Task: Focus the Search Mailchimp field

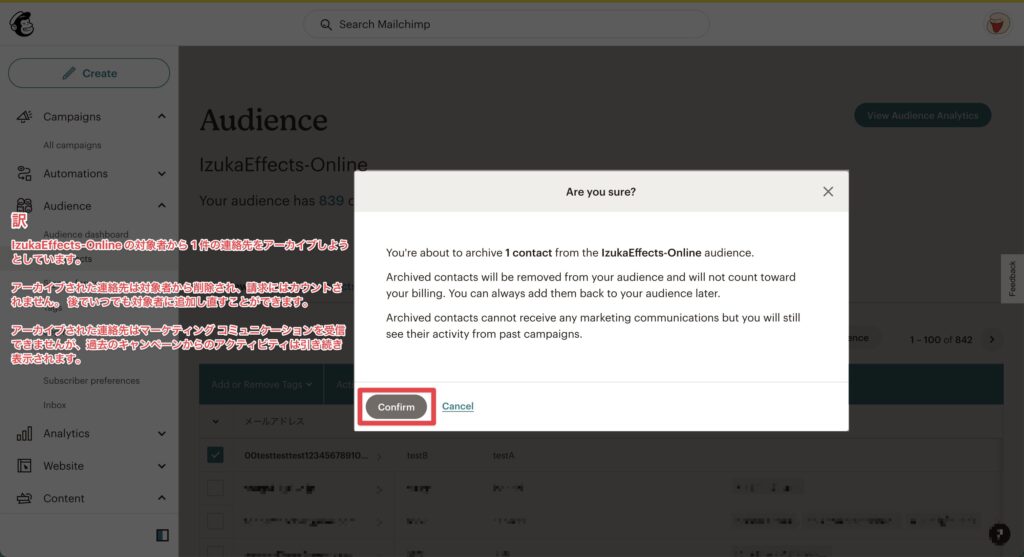Action: tap(506, 24)
